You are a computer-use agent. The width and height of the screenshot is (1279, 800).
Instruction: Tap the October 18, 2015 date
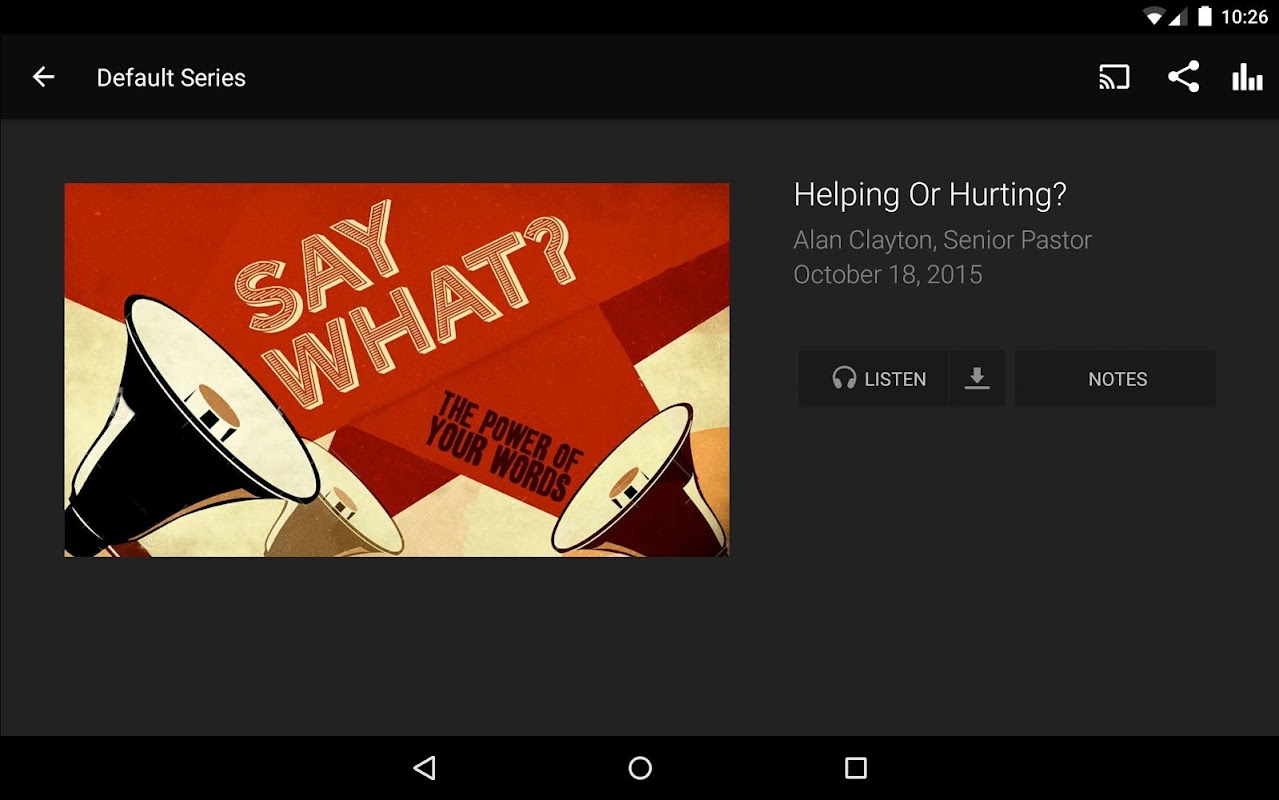pos(888,275)
